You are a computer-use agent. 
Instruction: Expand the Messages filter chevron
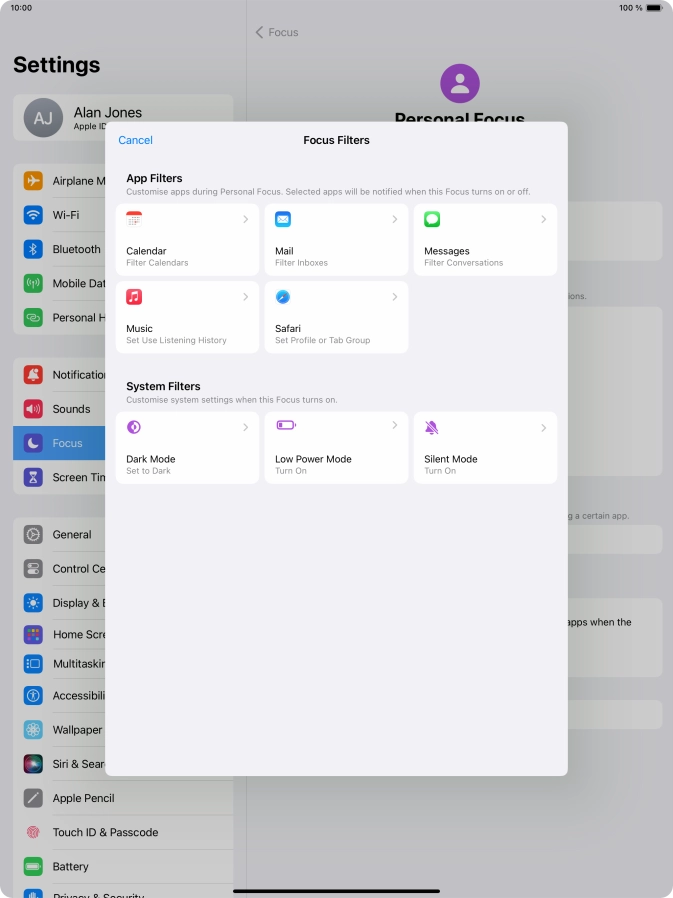[544, 219]
